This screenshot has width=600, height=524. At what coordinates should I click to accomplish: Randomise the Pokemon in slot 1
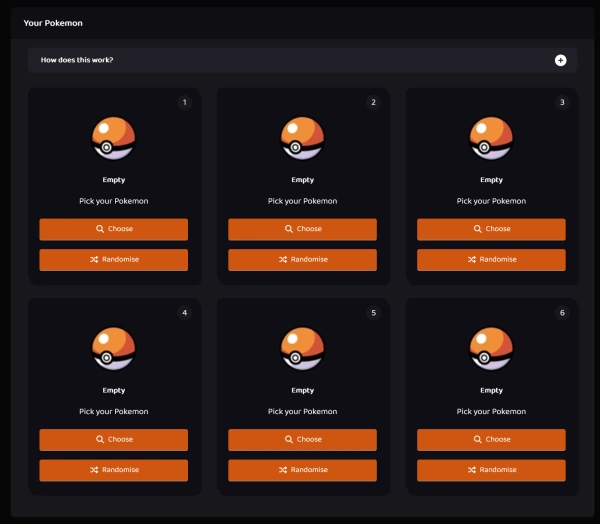point(113,259)
